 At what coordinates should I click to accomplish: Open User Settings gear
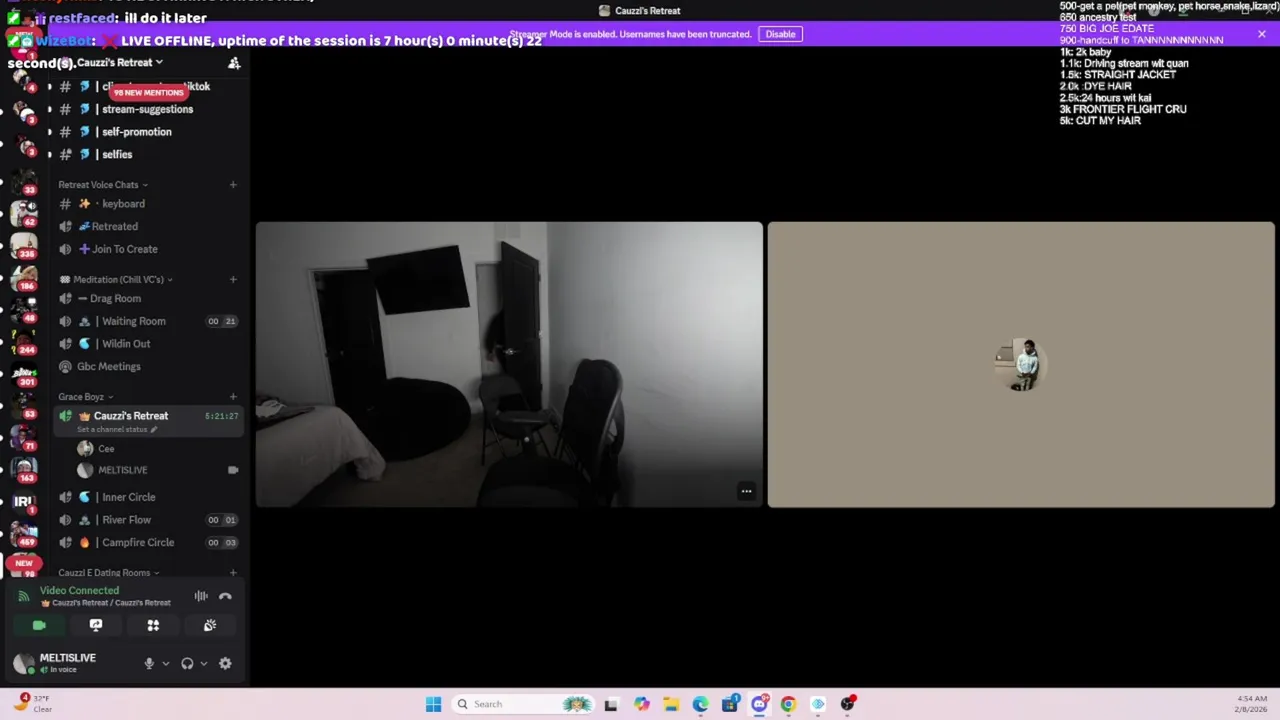[x=225, y=663]
